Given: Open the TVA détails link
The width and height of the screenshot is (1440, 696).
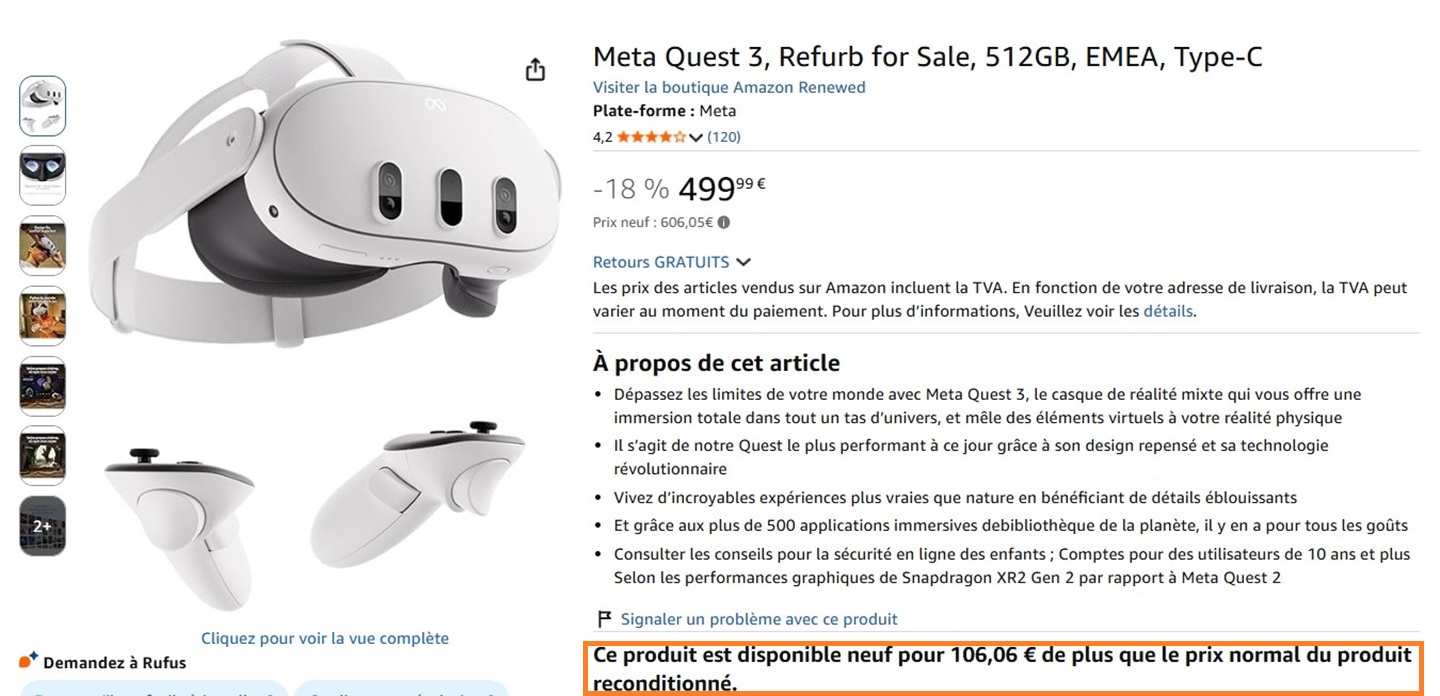Looking at the screenshot, I should point(1169,311).
